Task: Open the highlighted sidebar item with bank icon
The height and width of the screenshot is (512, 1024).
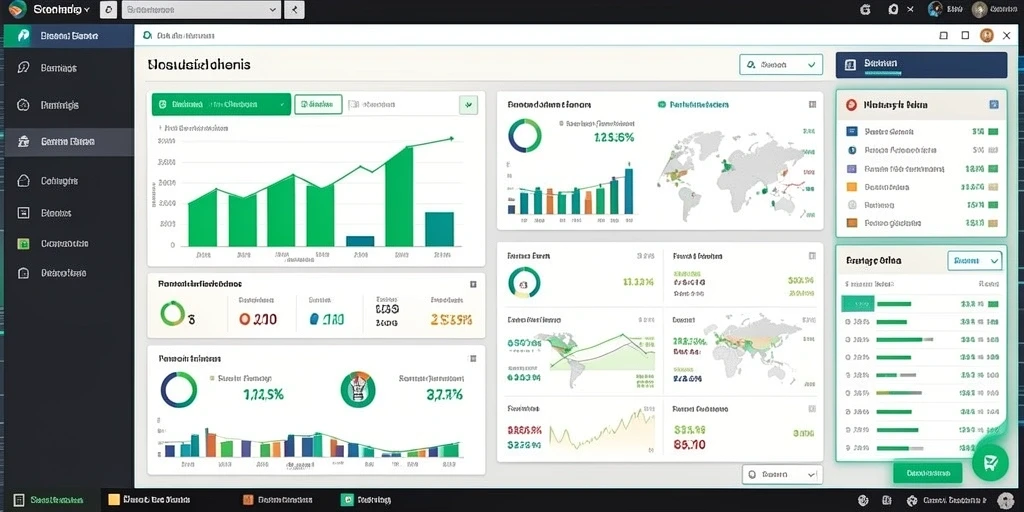Action: click(68, 141)
